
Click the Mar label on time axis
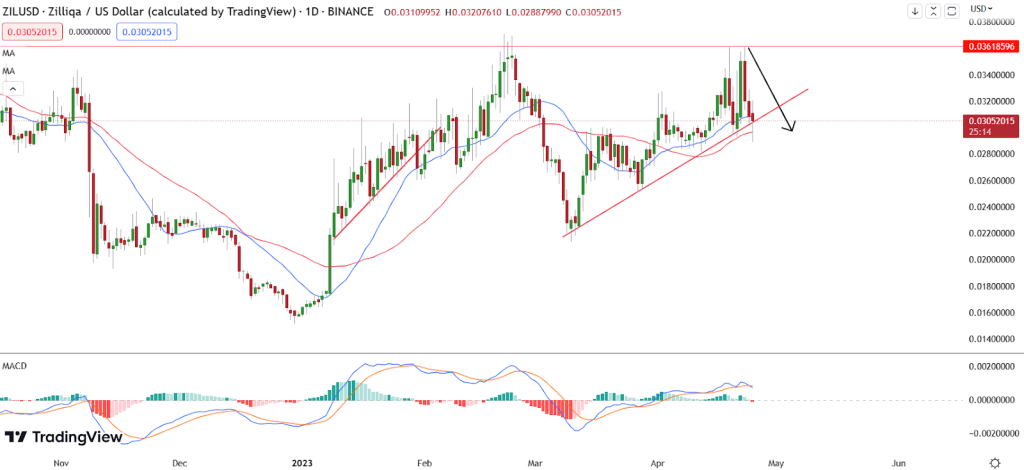535,463
